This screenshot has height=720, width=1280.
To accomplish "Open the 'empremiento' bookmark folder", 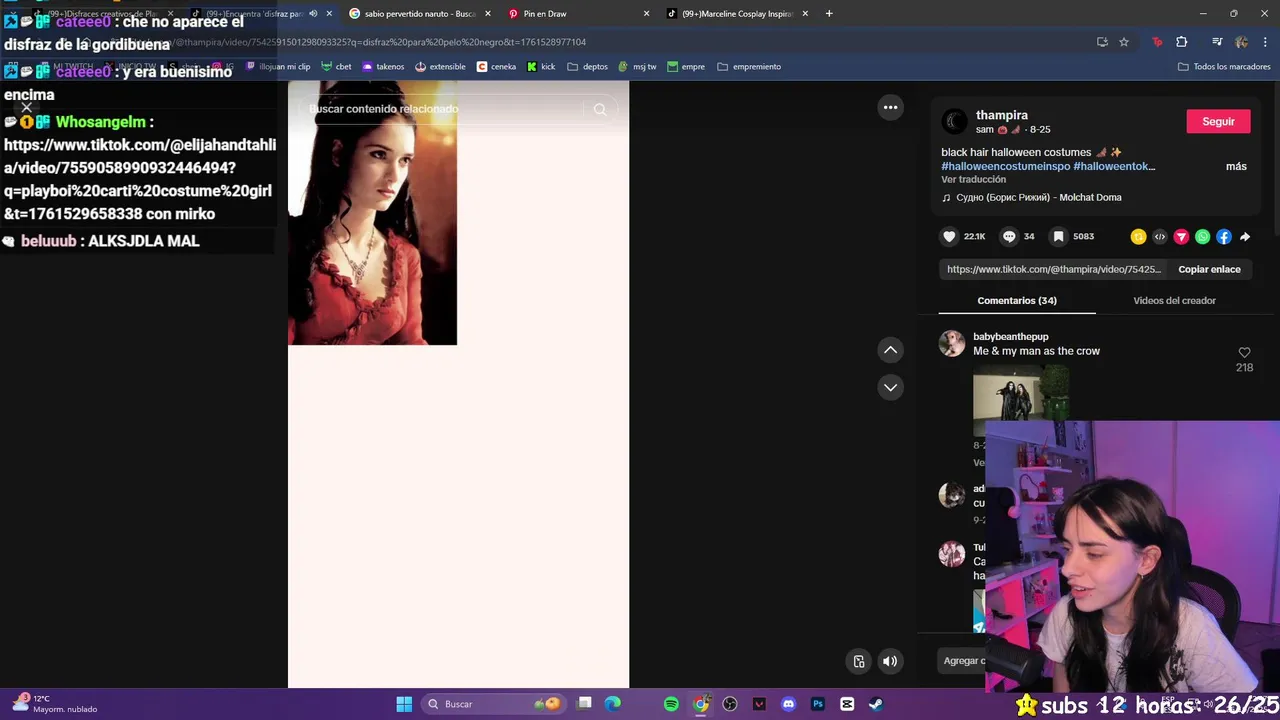I will 749,66.
